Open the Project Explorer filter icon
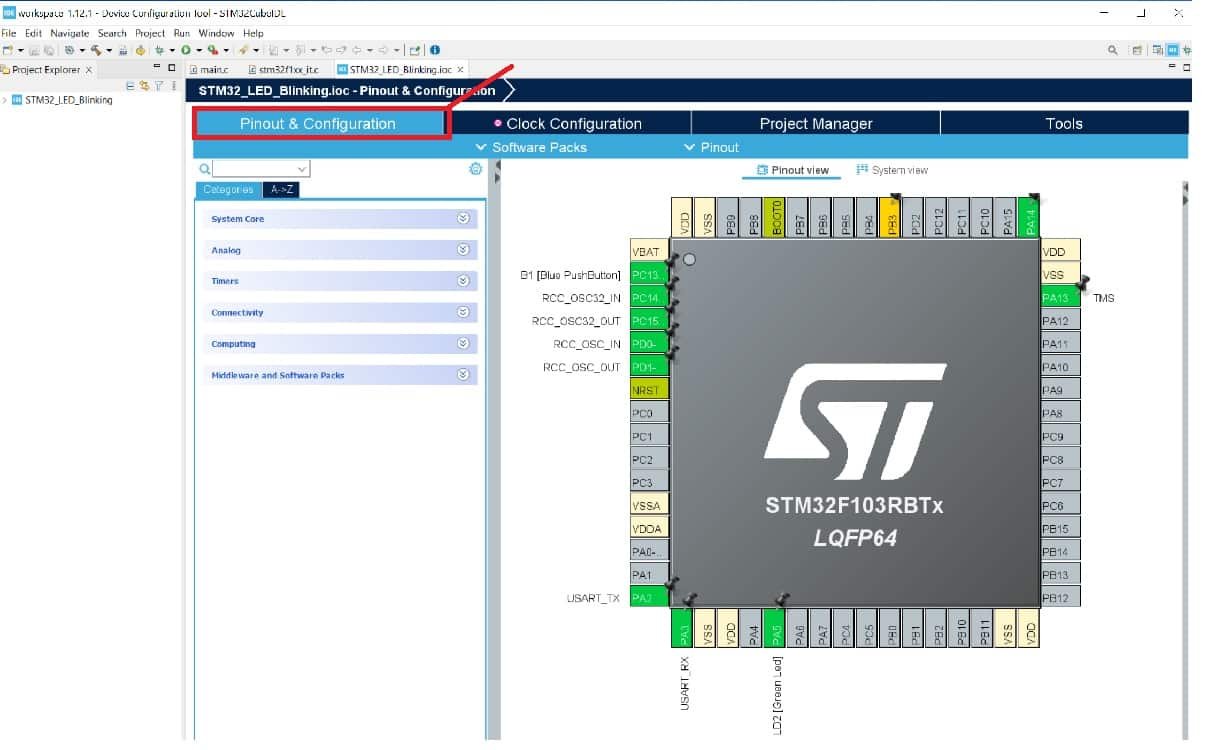The width and height of the screenshot is (1206, 750). tap(158, 85)
